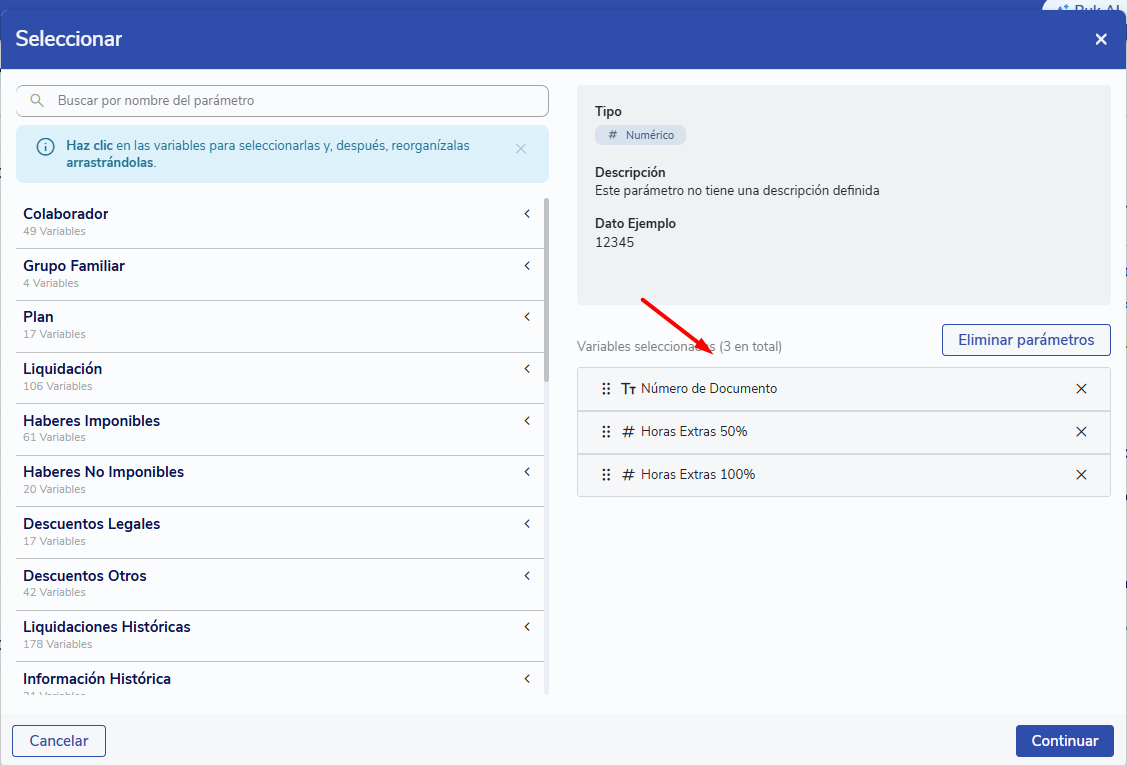Expand Liquidaciones Históricas chevron
The image size is (1127, 765).
[x=527, y=627]
